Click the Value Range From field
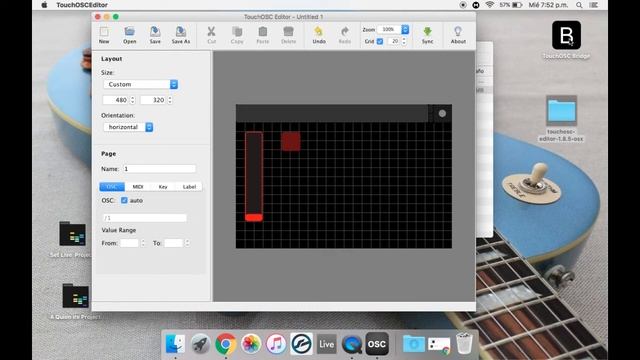The image size is (640, 360). 129,243
